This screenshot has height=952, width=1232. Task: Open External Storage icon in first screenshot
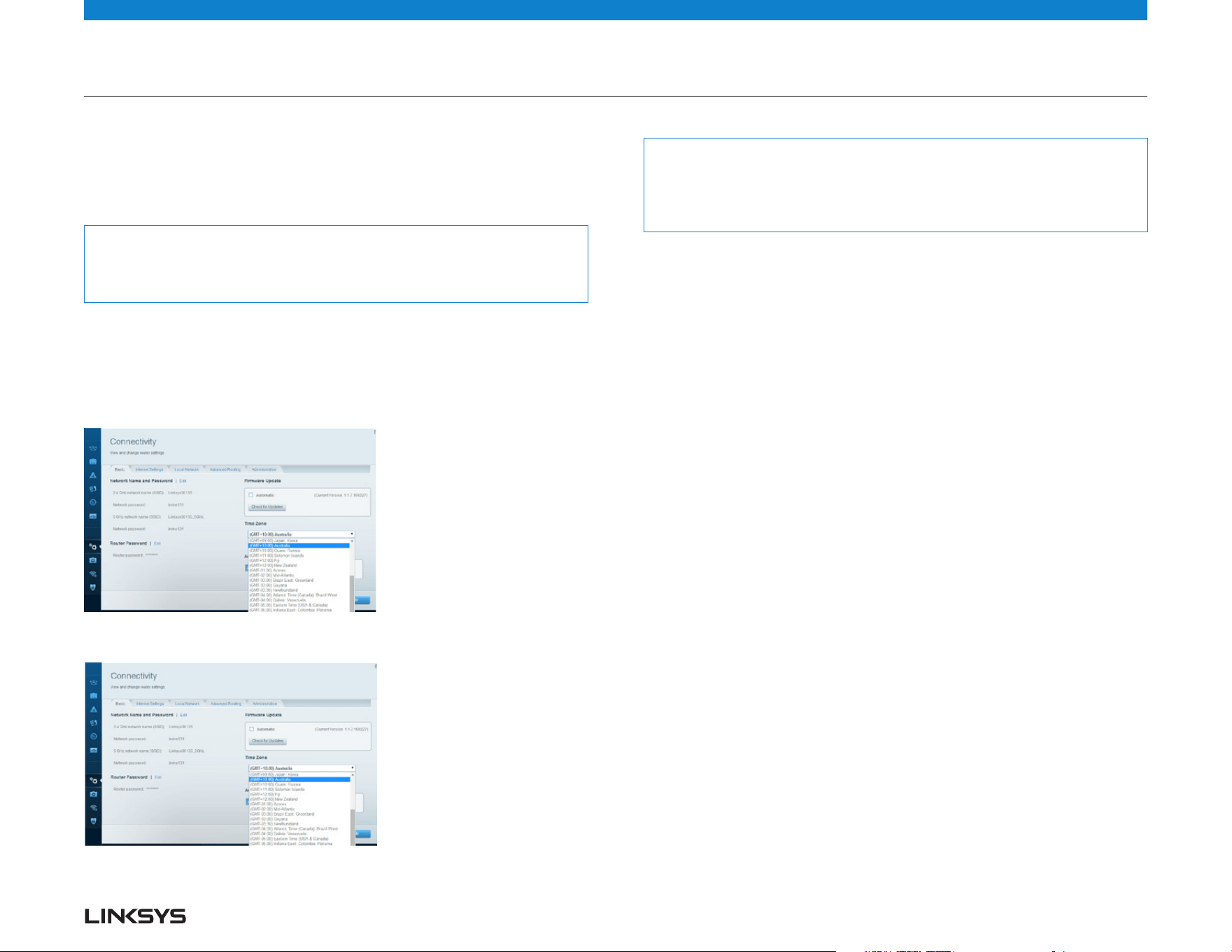pos(93,516)
